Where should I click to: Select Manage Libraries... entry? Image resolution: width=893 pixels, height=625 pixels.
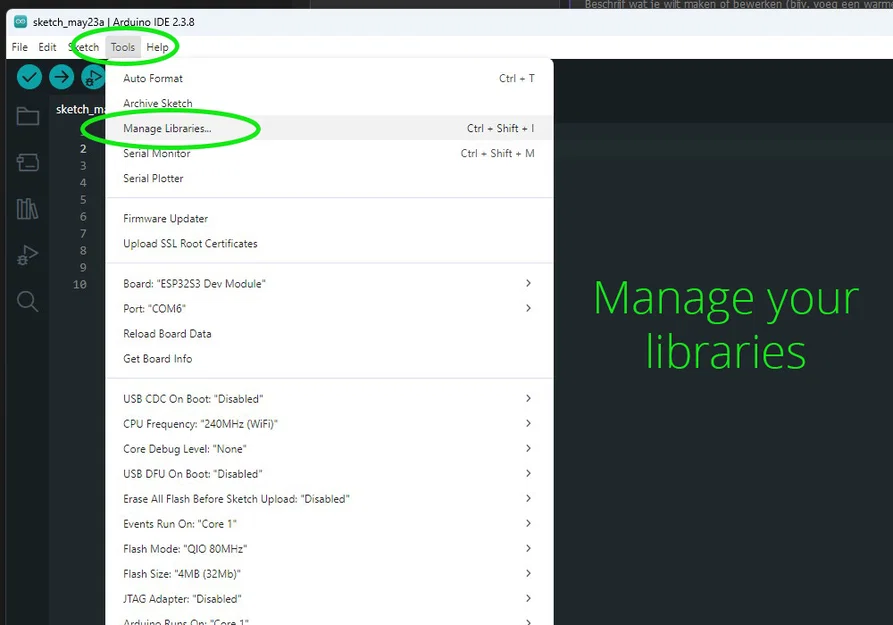pos(329,128)
